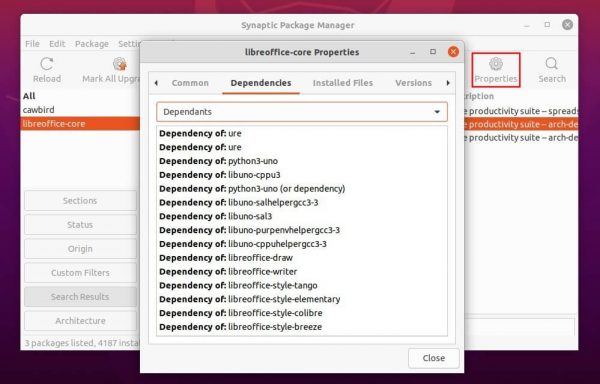
Task: Open the Dependants dropdown
Action: 302,112
